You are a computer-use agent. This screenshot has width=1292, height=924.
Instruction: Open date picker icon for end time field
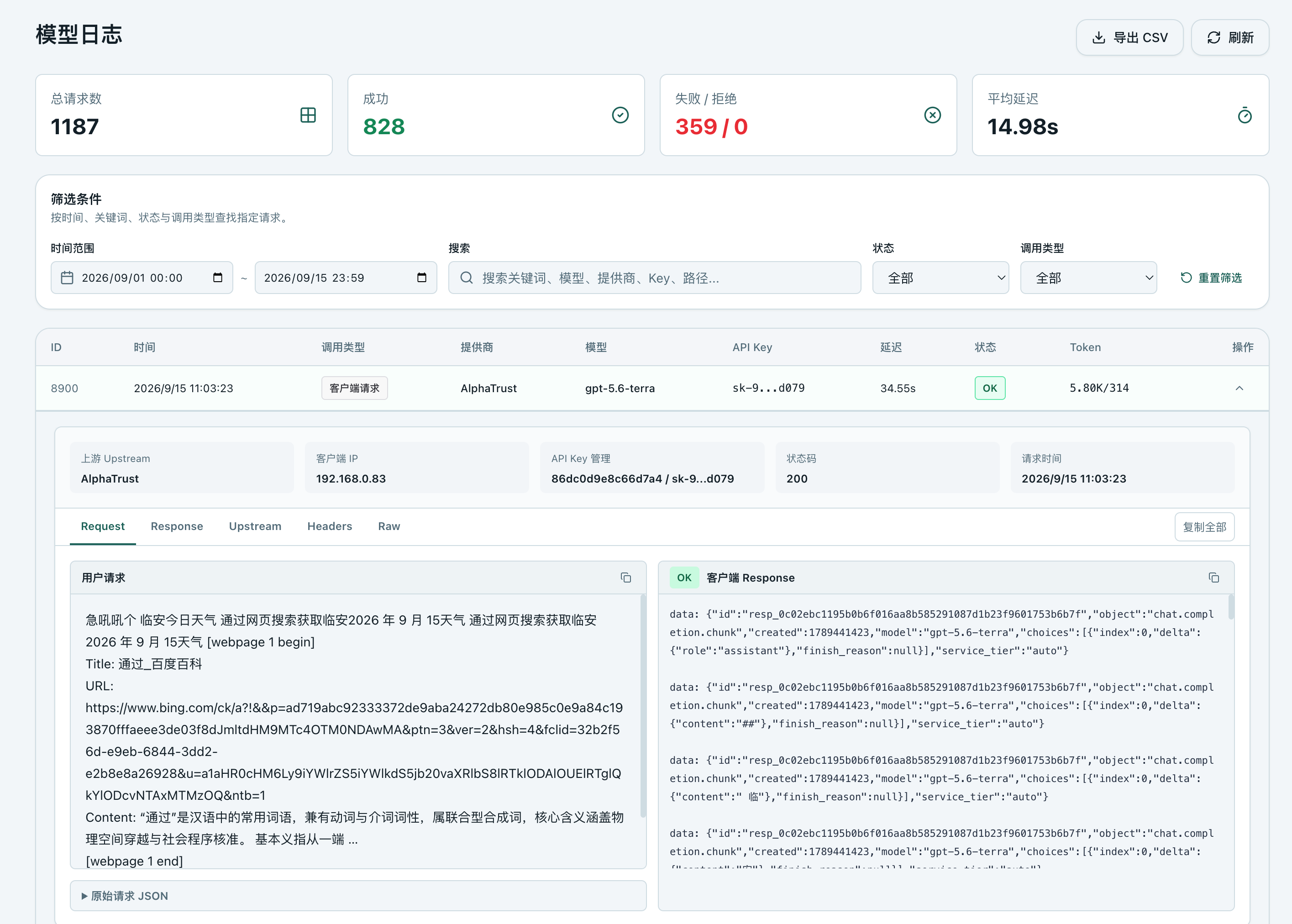pyautogui.click(x=421, y=278)
